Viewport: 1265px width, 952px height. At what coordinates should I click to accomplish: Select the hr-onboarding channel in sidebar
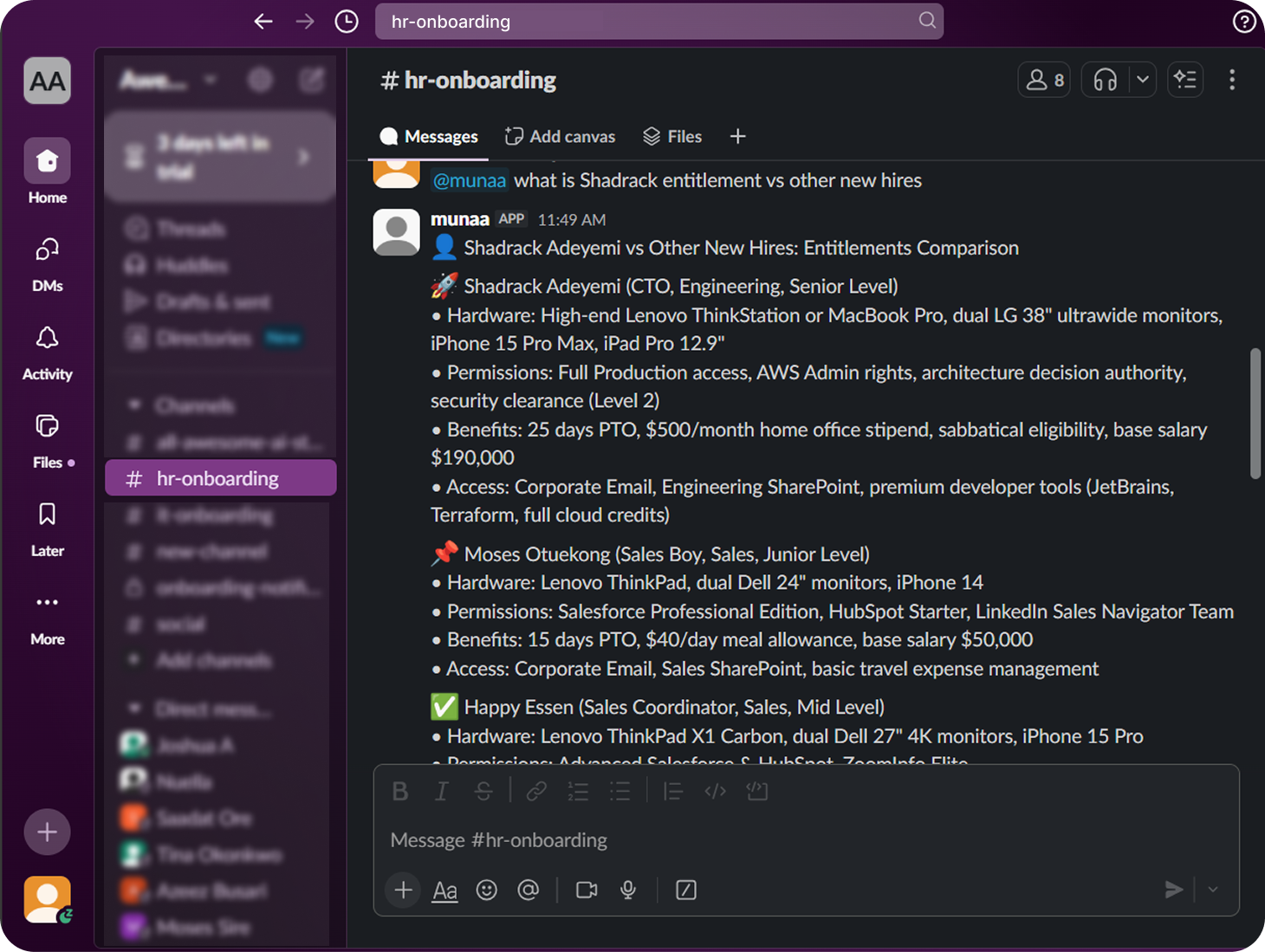coord(220,478)
